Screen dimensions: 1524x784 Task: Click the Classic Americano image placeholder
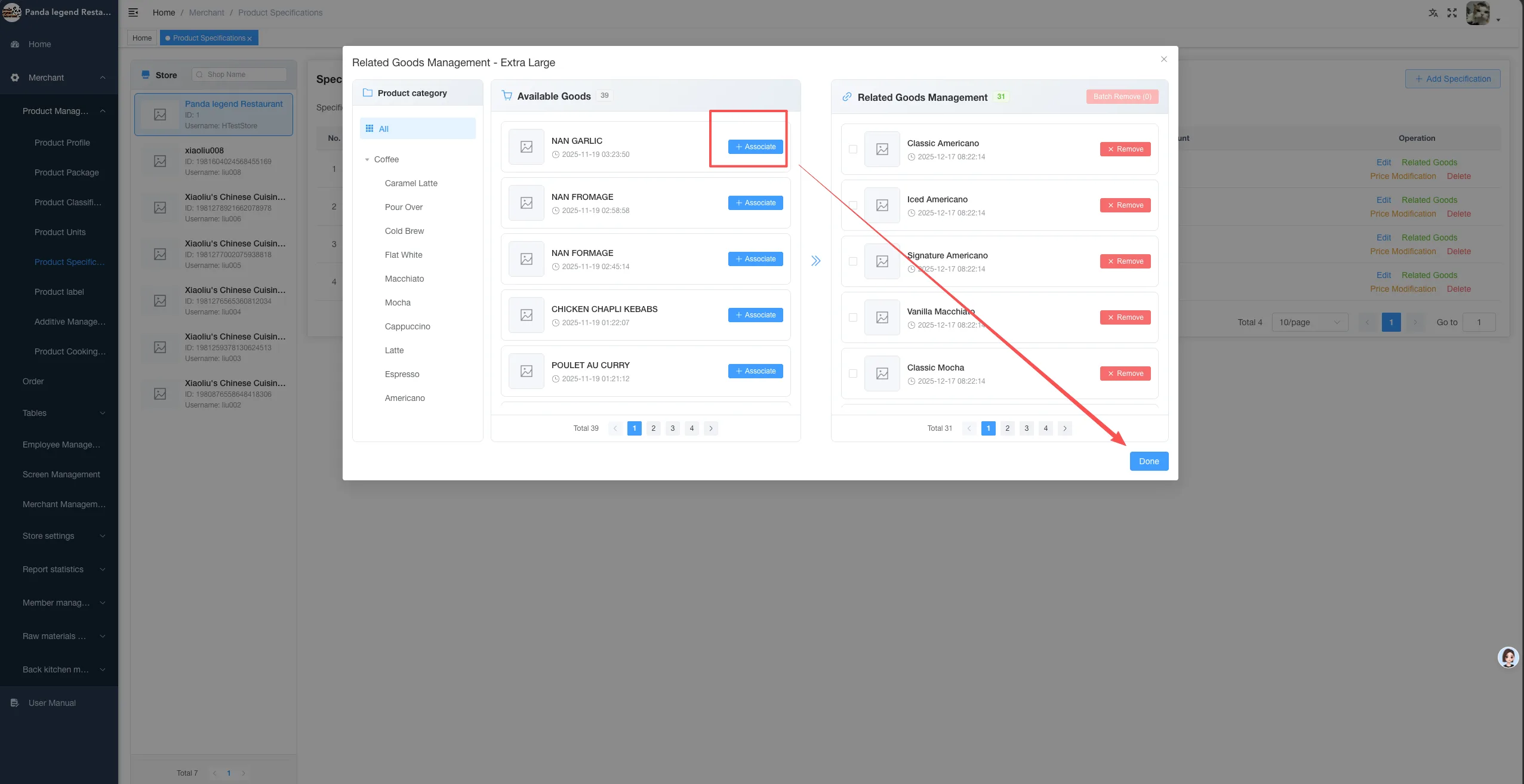(882, 149)
